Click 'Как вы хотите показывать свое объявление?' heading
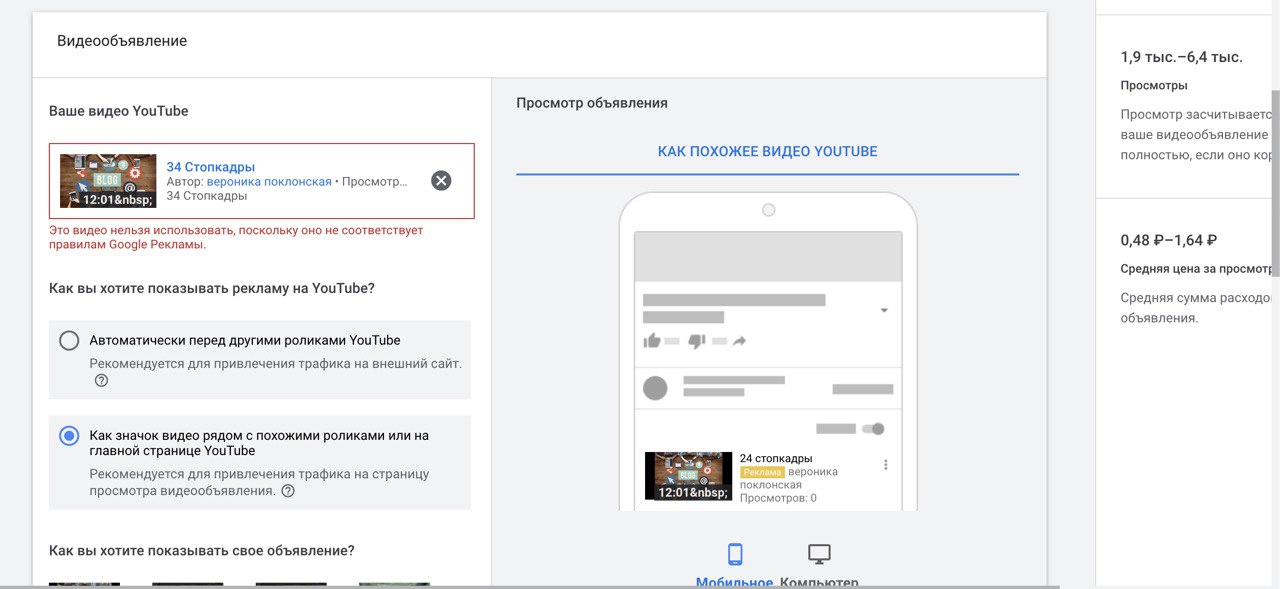The width and height of the screenshot is (1280, 589). [x=202, y=551]
